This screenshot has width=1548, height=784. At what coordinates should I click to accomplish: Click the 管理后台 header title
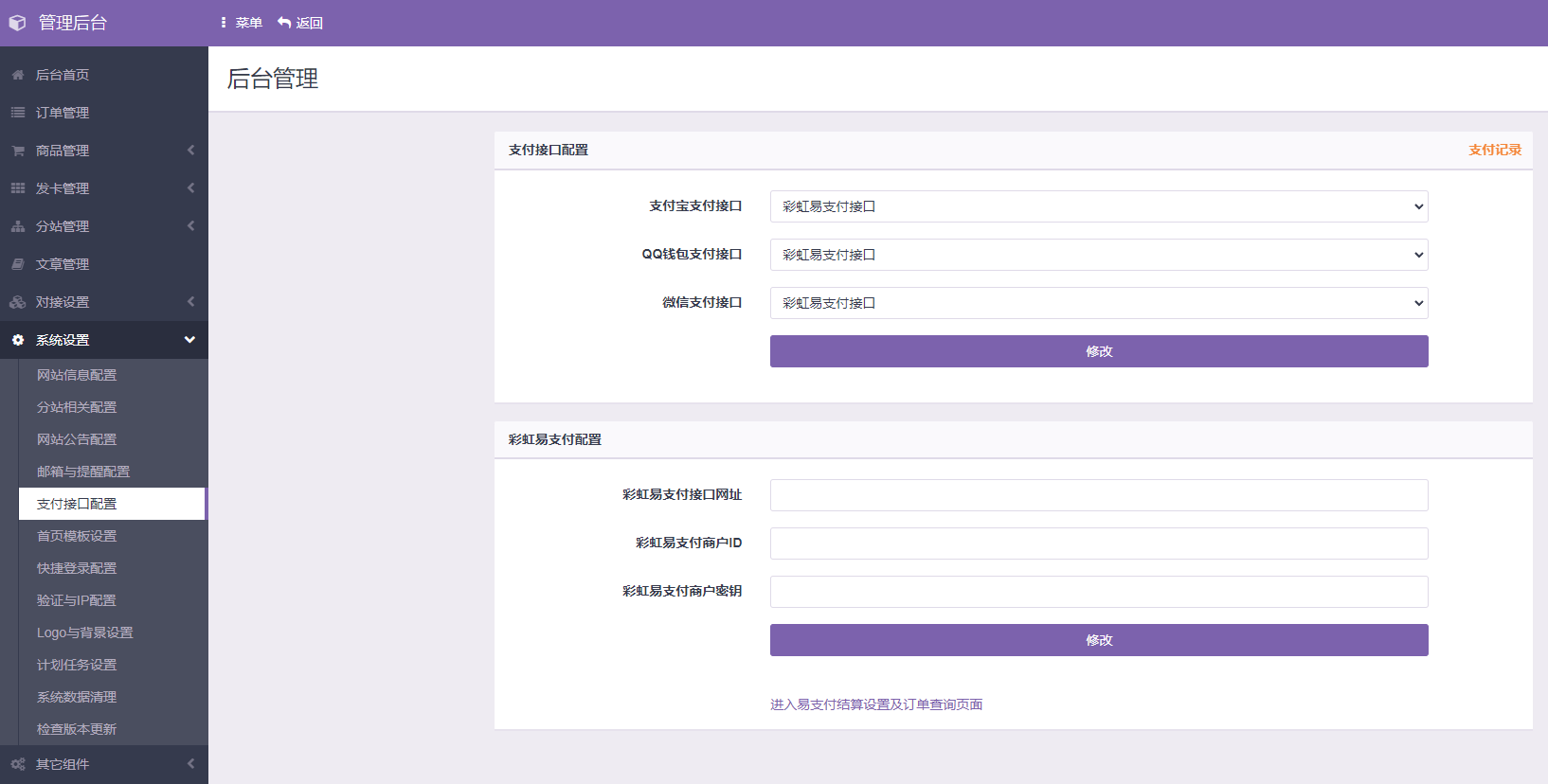pyautogui.click(x=73, y=23)
